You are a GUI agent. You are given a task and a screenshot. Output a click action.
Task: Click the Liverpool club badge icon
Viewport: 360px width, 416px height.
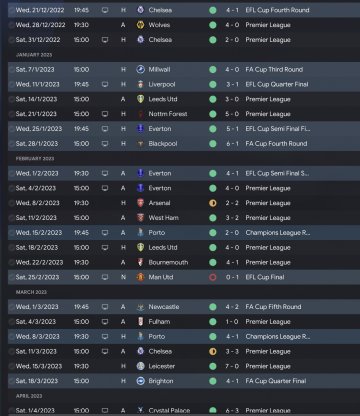tap(141, 84)
